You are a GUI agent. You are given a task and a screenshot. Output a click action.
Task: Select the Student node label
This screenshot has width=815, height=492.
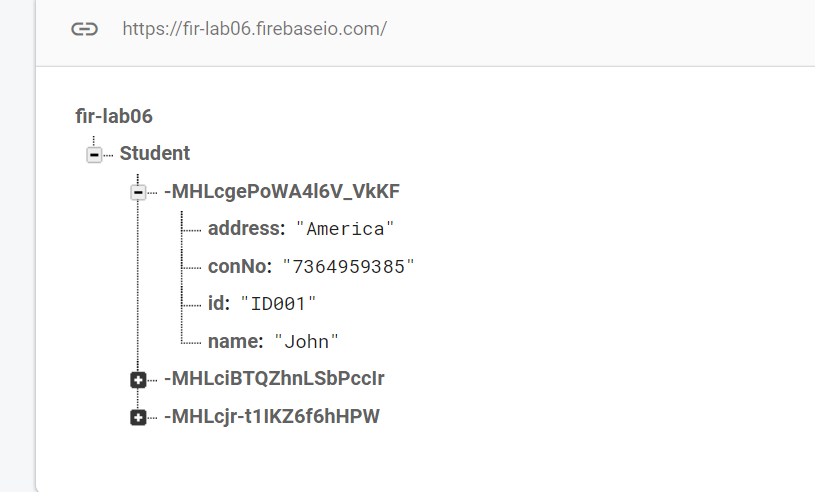pos(155,154)
